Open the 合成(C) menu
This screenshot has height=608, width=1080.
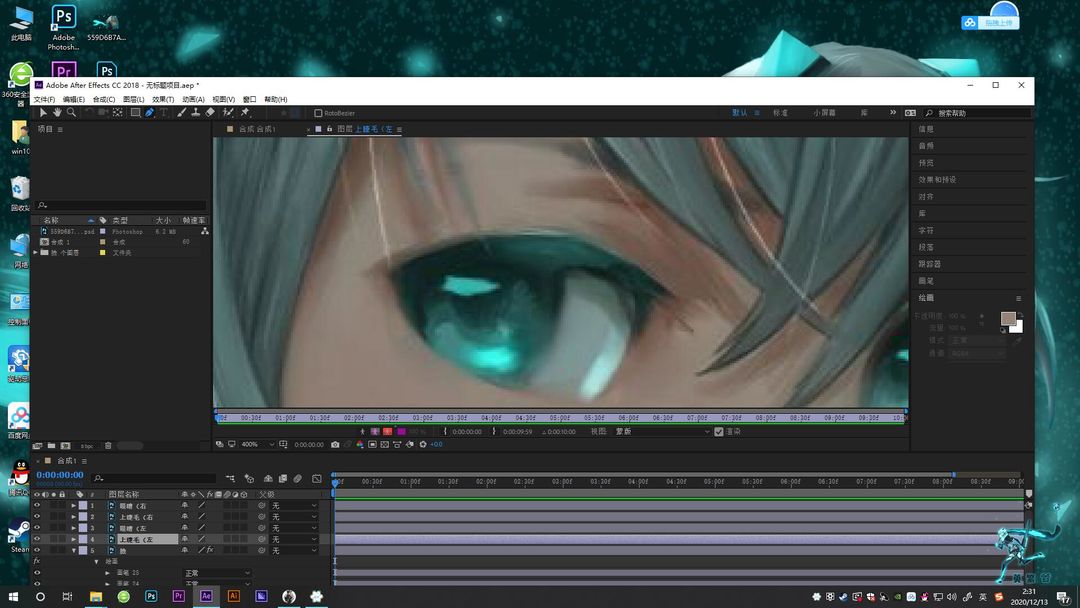coord(103,99)
